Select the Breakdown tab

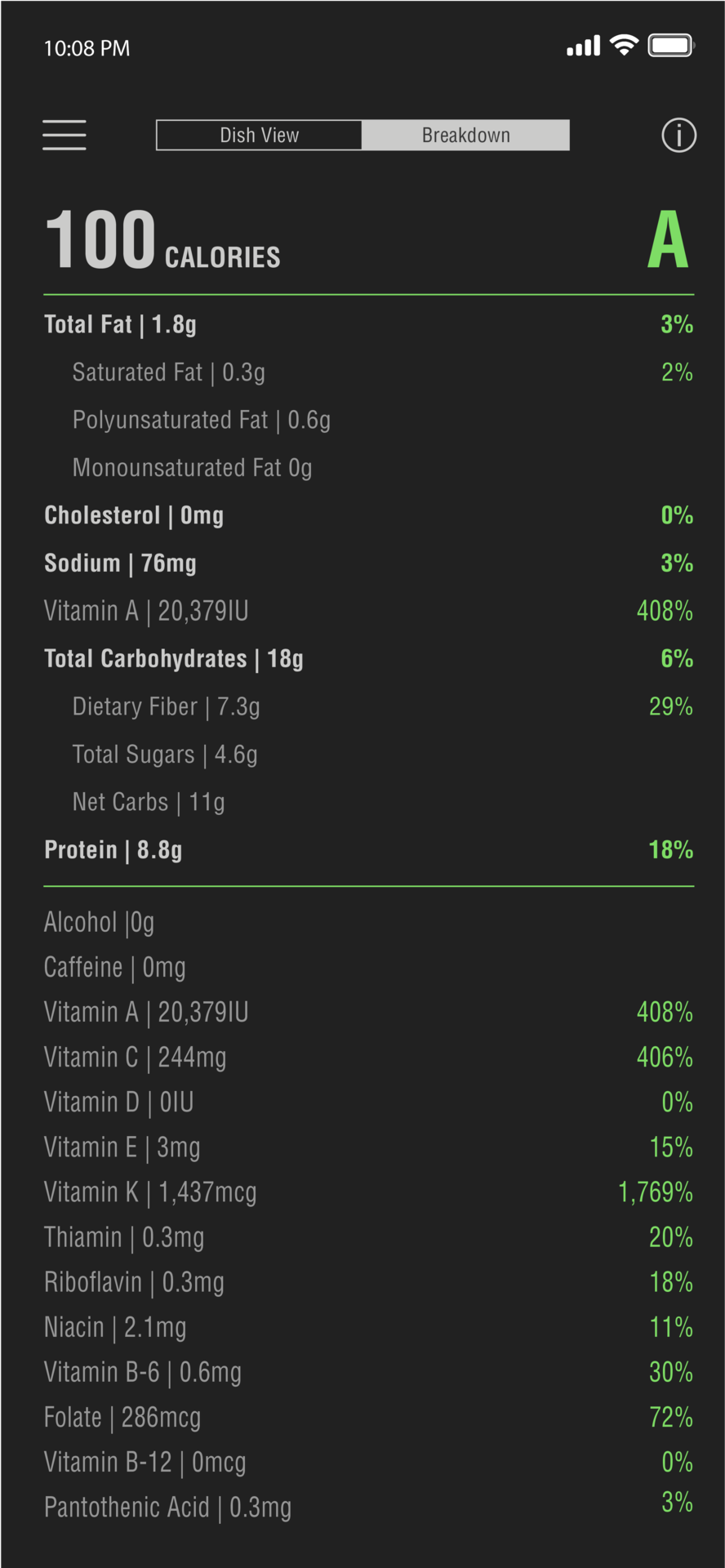(465, 136)
